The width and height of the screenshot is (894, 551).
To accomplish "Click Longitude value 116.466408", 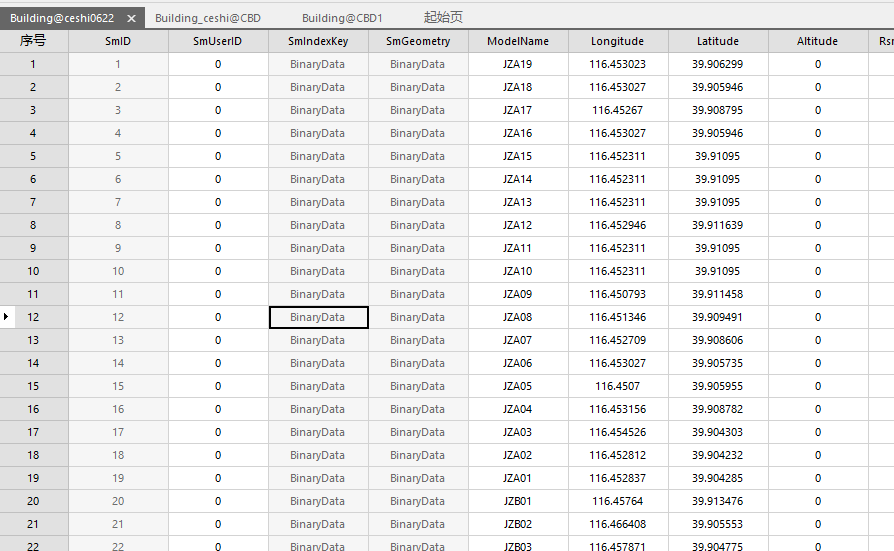I will 617,524.
